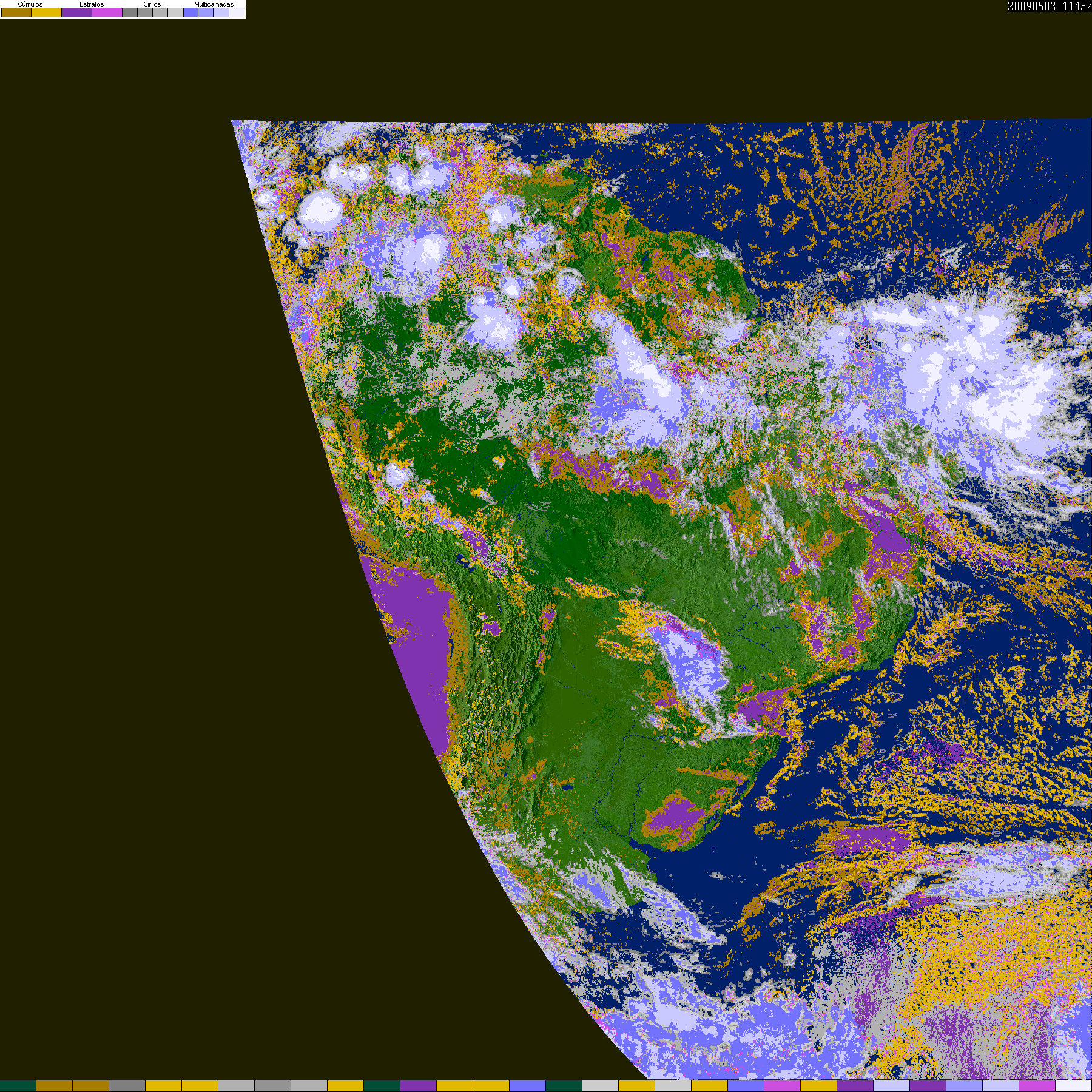The image size is (1092, 1092).
Task: Click the 20090503 1145Z timestamp text
Action: [x=1050, y=6]
